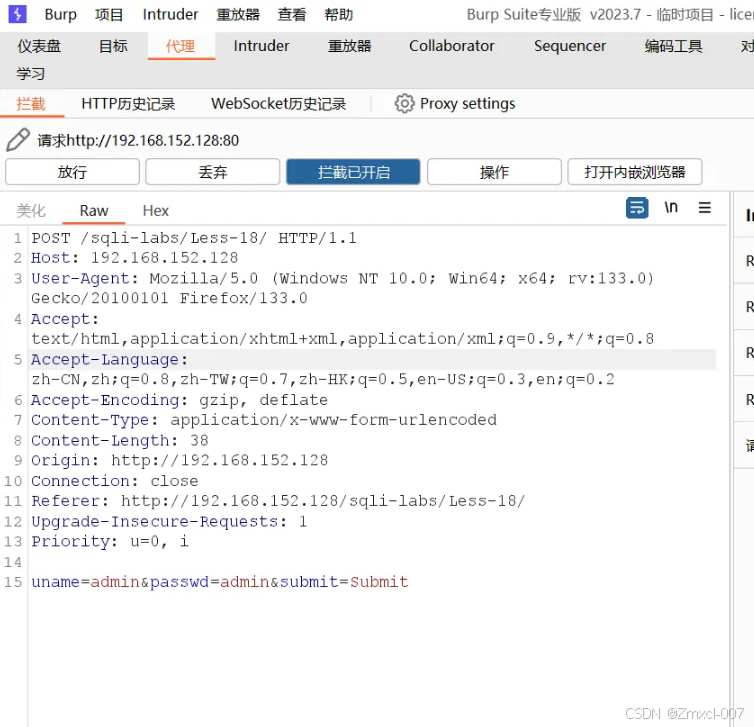Click the Referer header line
Image resolution: width=754 pixels, height=727 pixels.
[x=278, y=501]
